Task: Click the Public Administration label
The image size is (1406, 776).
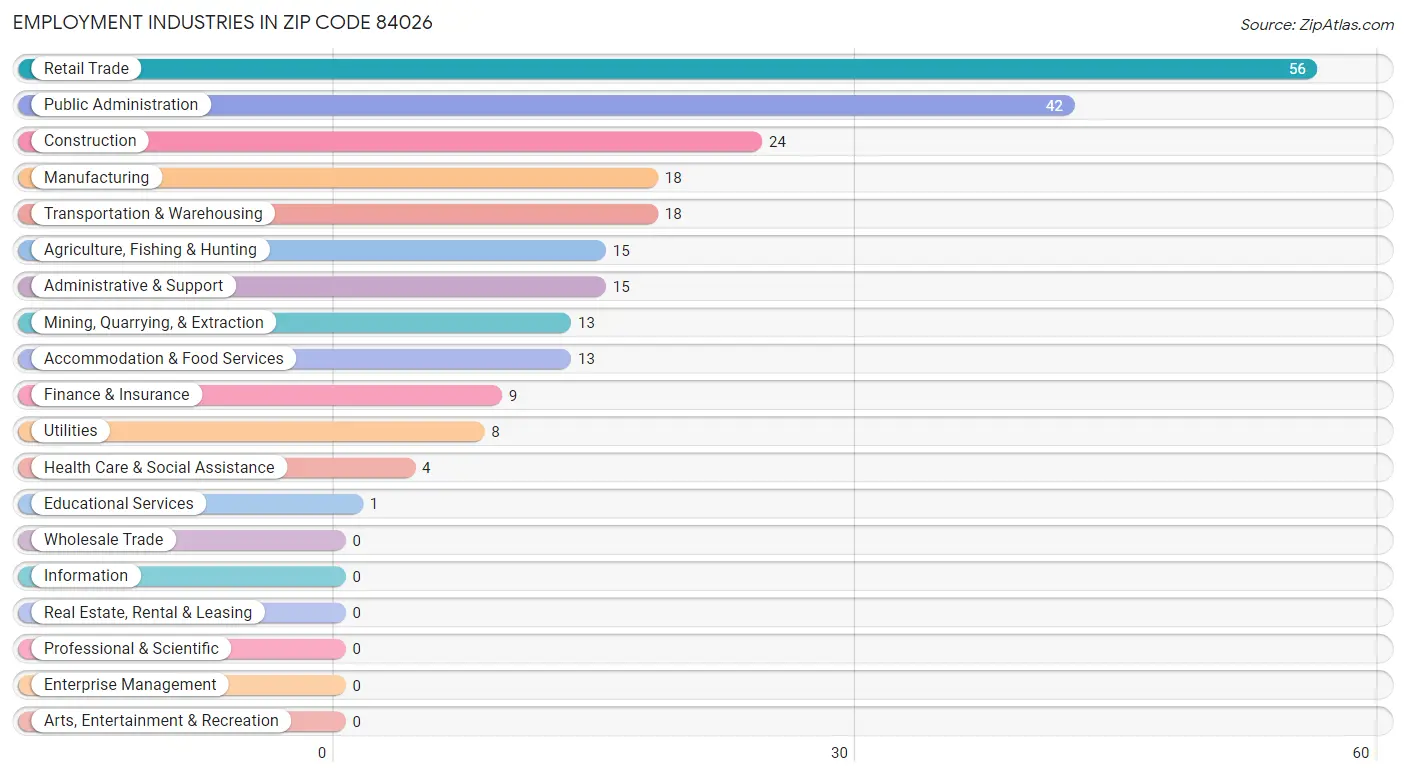Action: (x=121, y=104)
